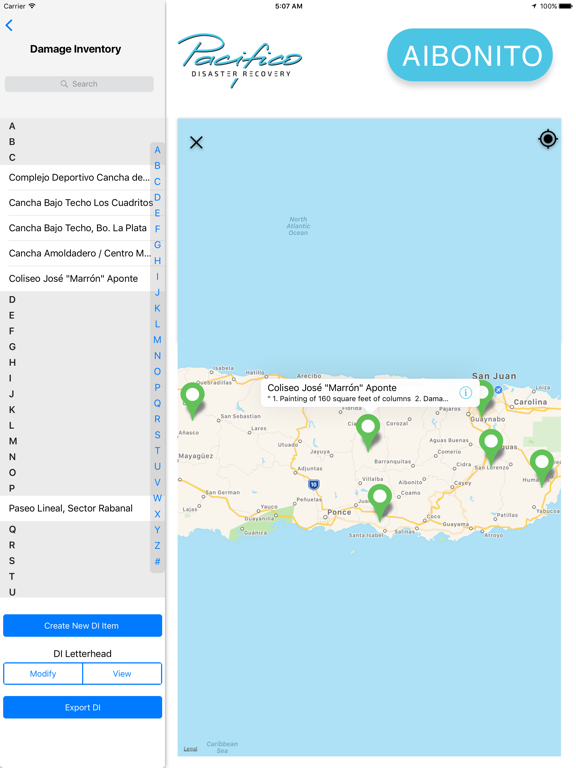Jump to index letter H
Screen dimensions: 576x768
click(x=157, y=261)
